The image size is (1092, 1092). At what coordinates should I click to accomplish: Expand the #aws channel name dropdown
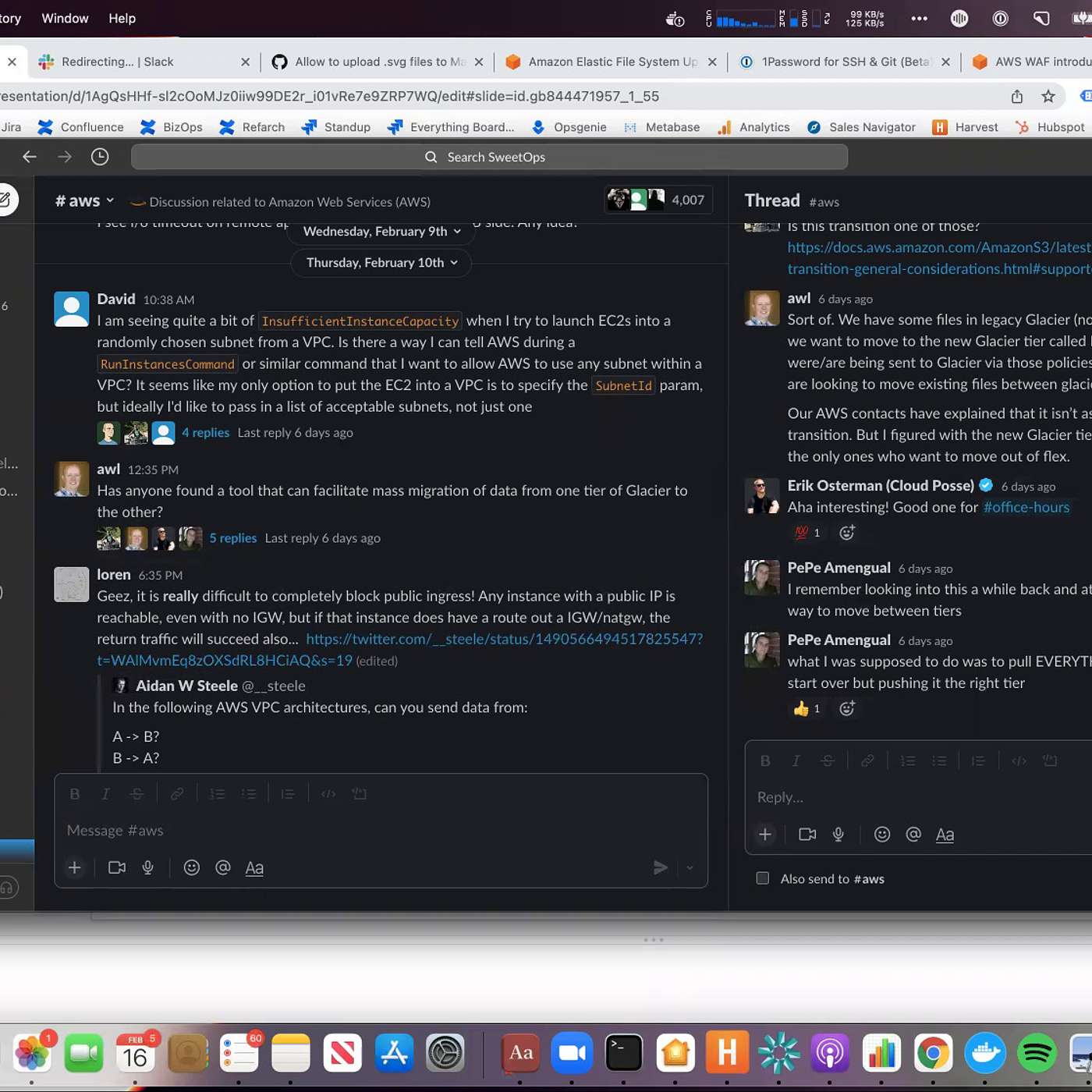point(84,201)
